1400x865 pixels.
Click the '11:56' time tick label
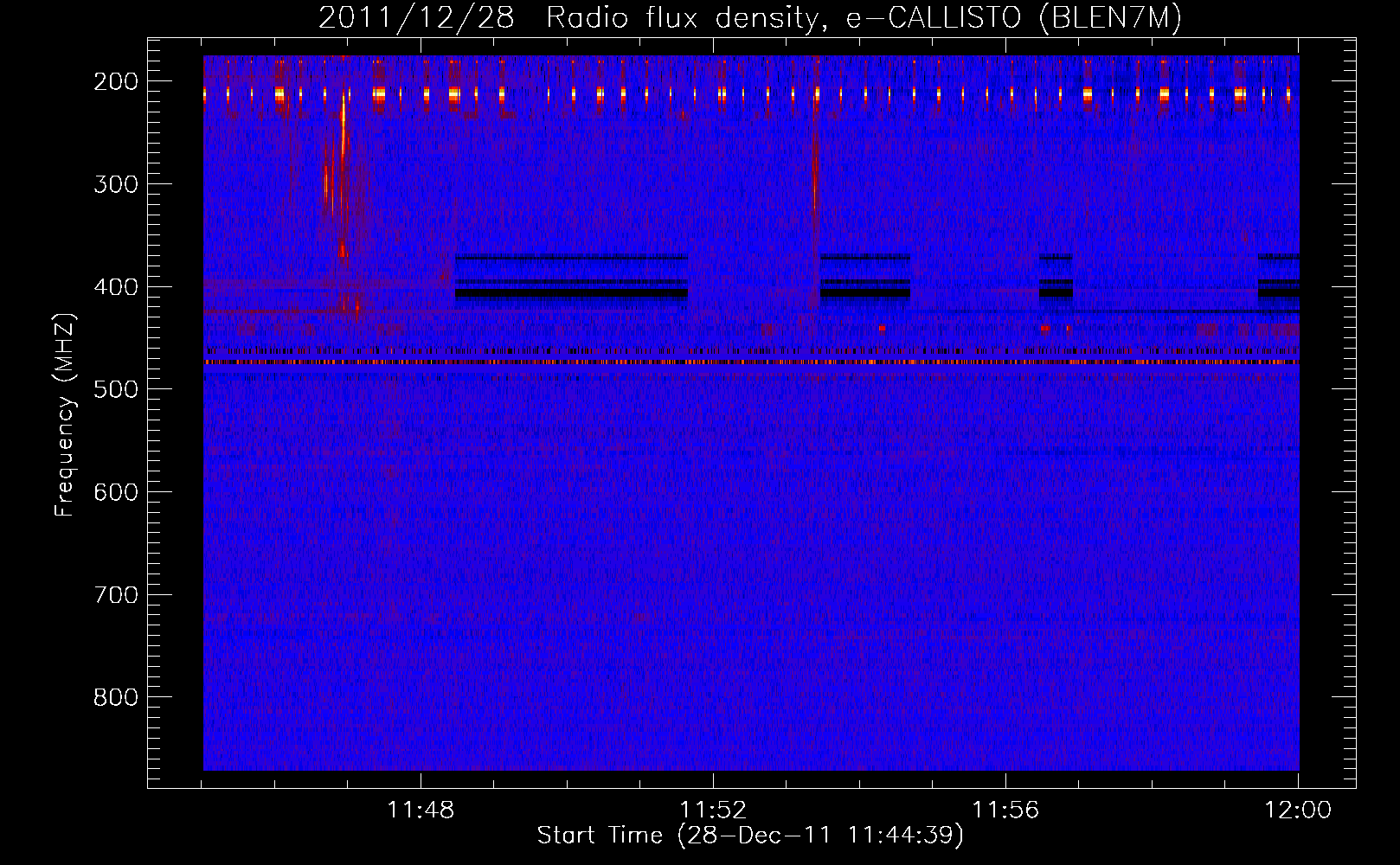click(1005, 811)
